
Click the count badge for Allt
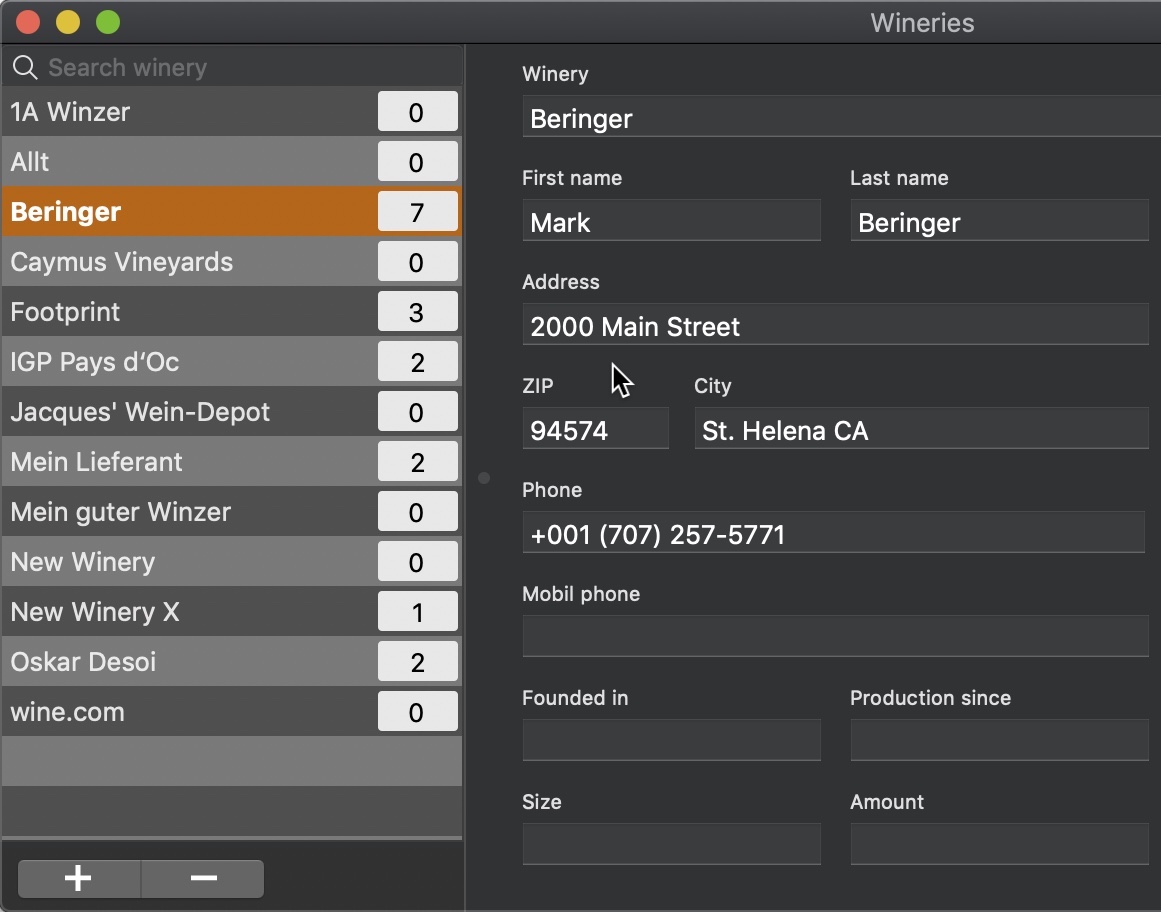pos(418,161)
